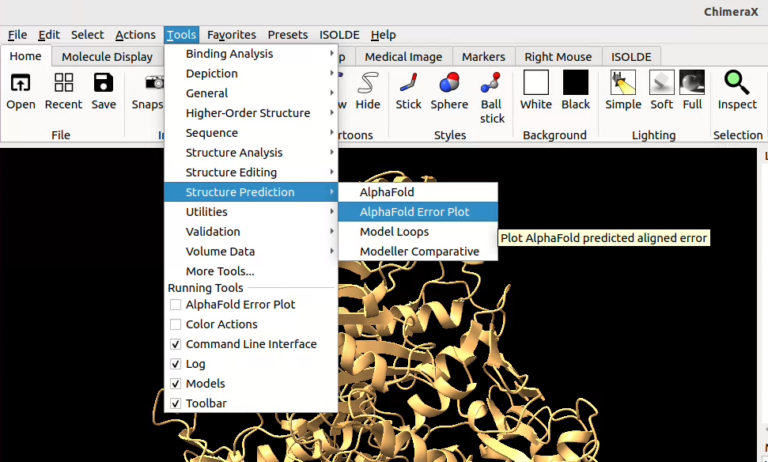Expand General submenu
Screen dimensions: 768x462
(x=251, y=93)
